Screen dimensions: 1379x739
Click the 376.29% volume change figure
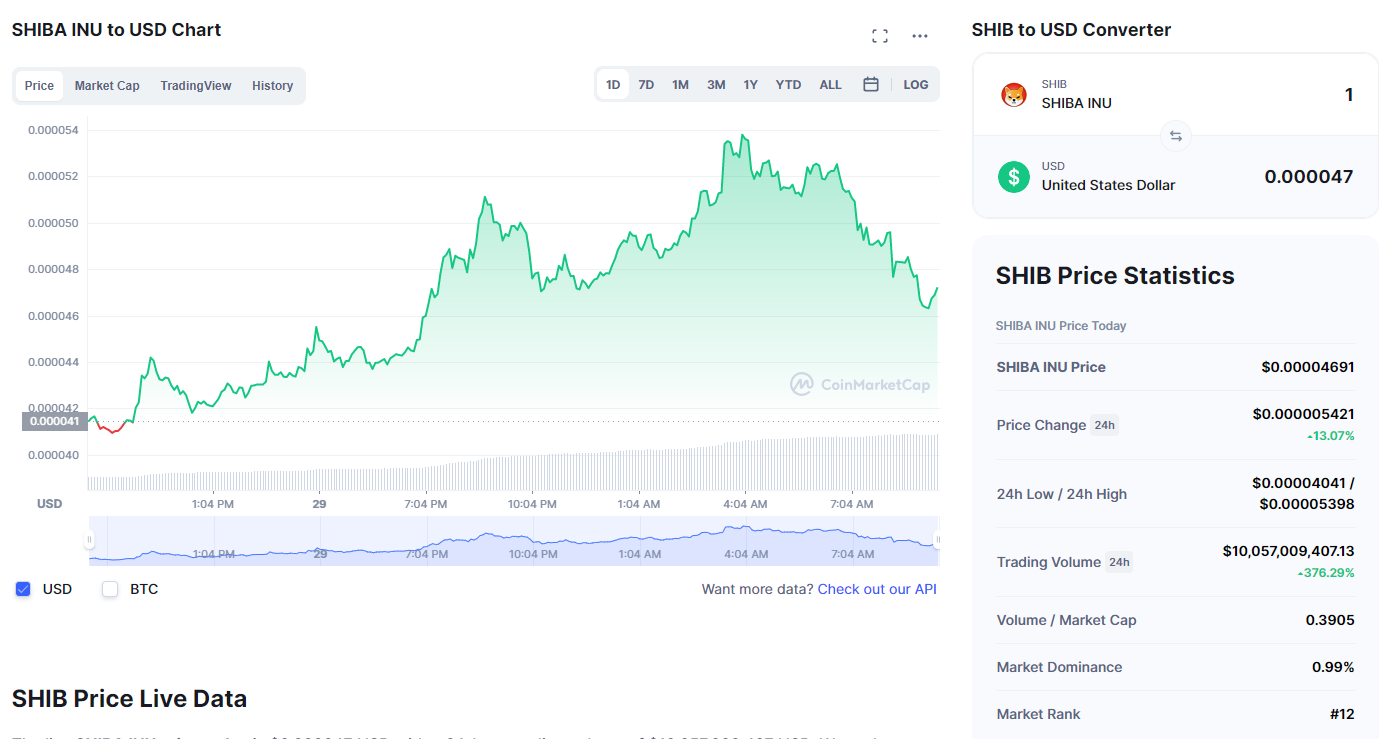[1326, 573]
